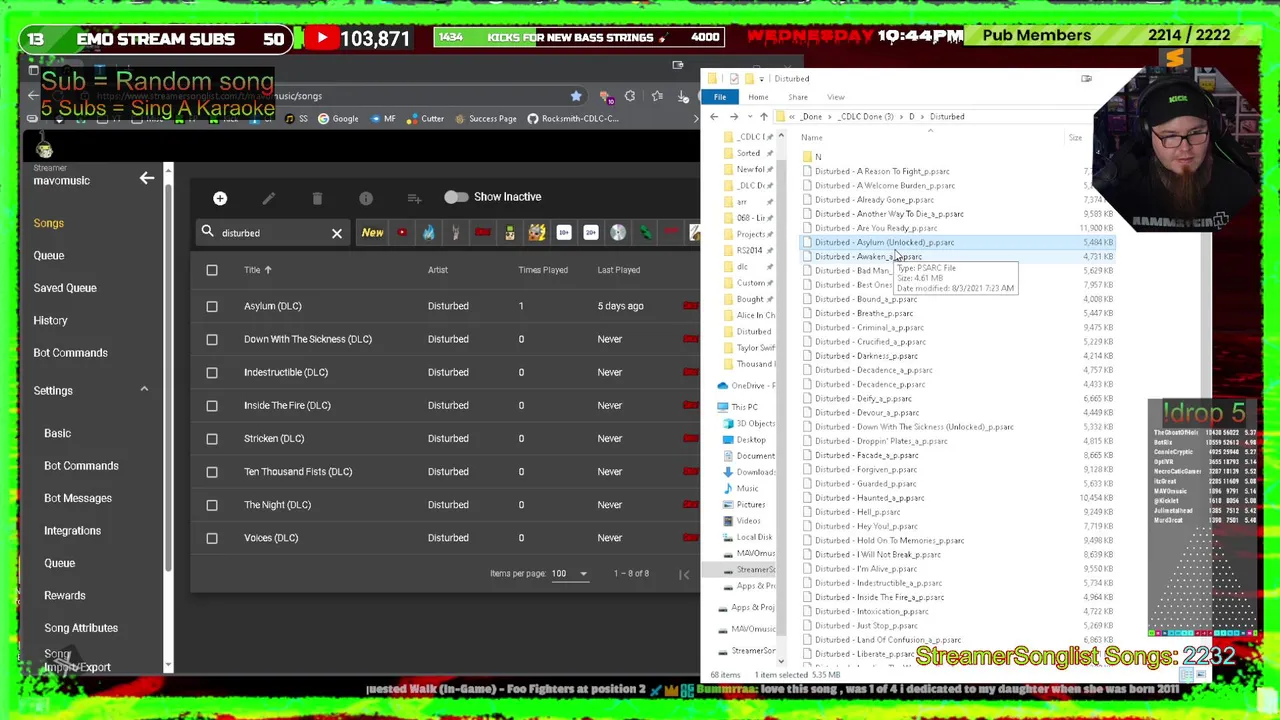The height and width of the screenshot is (720, 1280).
Task: Open the Explorer View tab
Action: [x=836, y=97]
